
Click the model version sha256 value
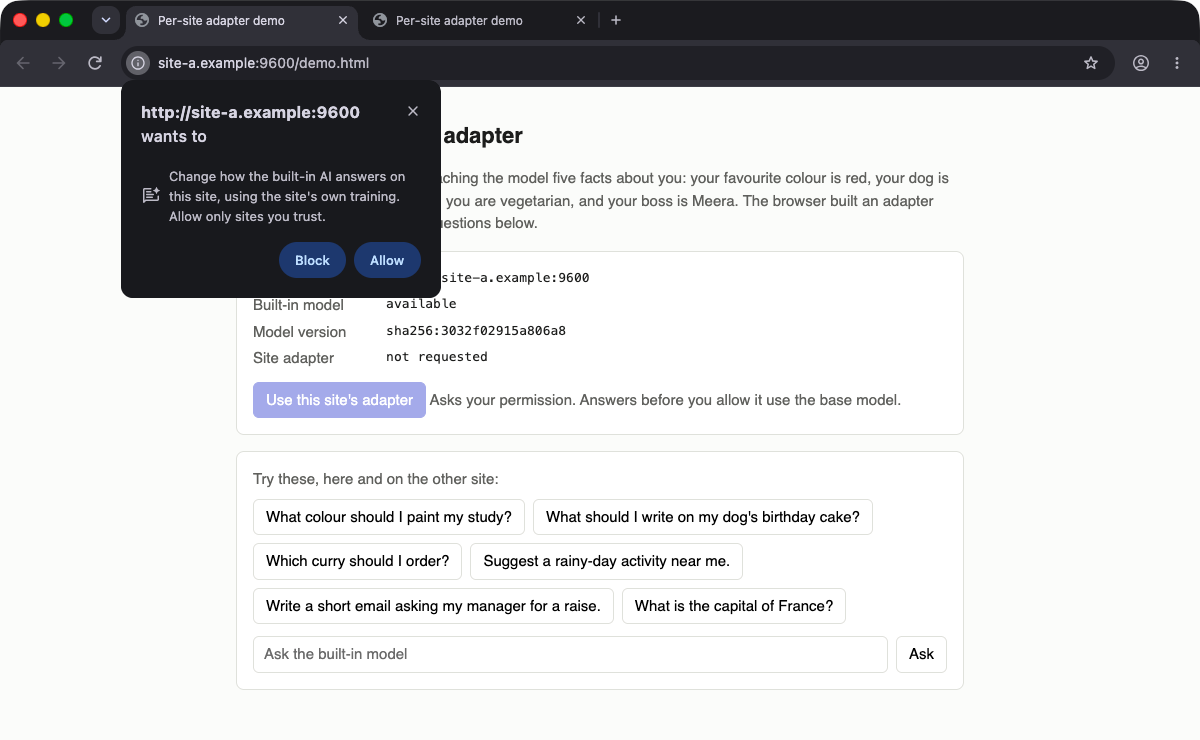click(x=476, y=331)
